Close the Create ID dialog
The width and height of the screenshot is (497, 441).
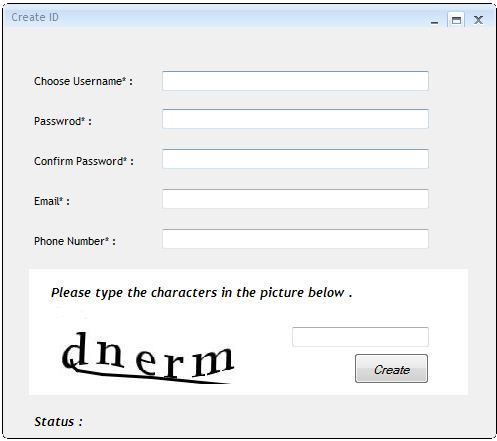pyautogui.click(x=478, y=20)
